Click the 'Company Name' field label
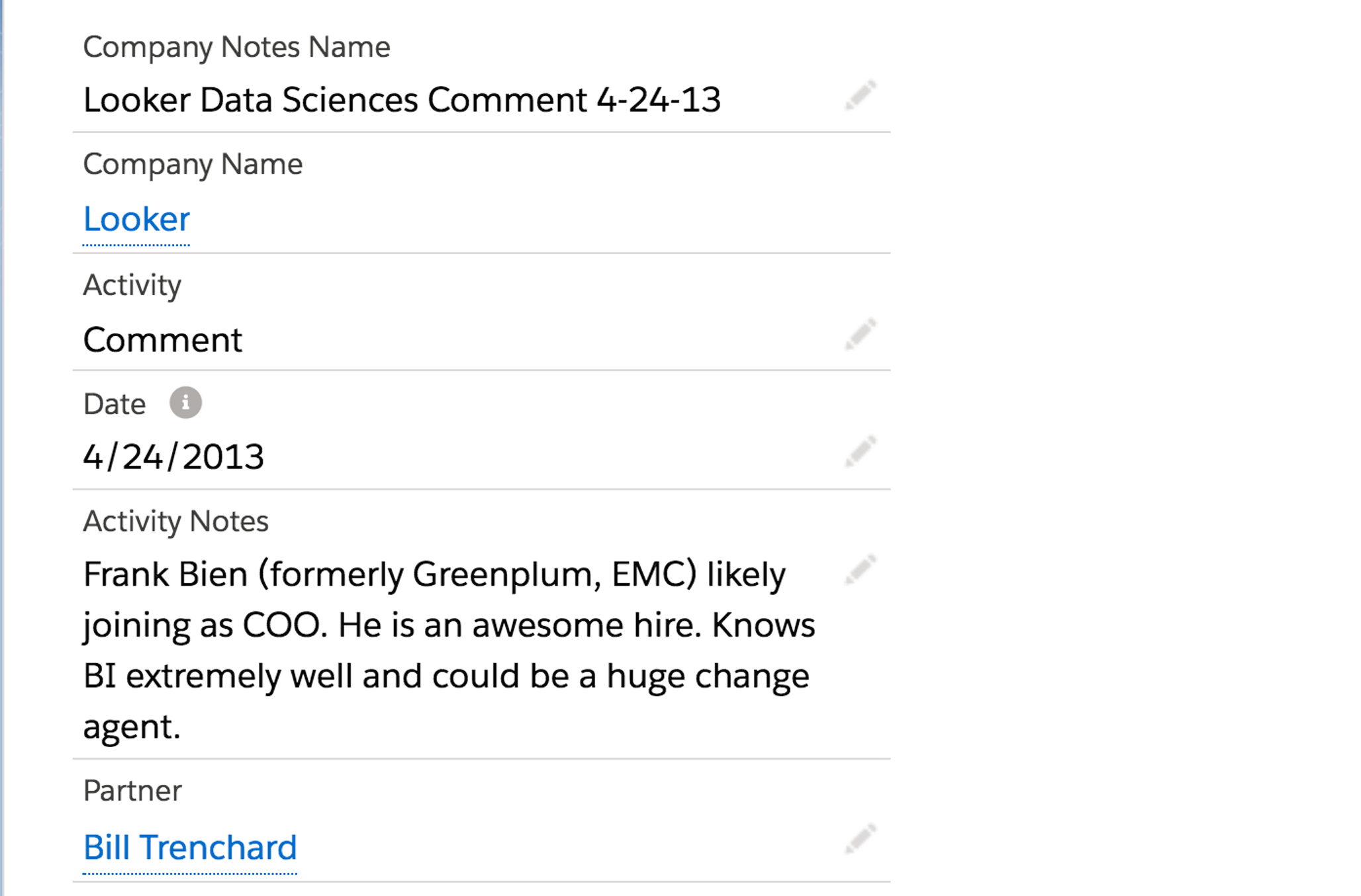 tap(193, 164)
